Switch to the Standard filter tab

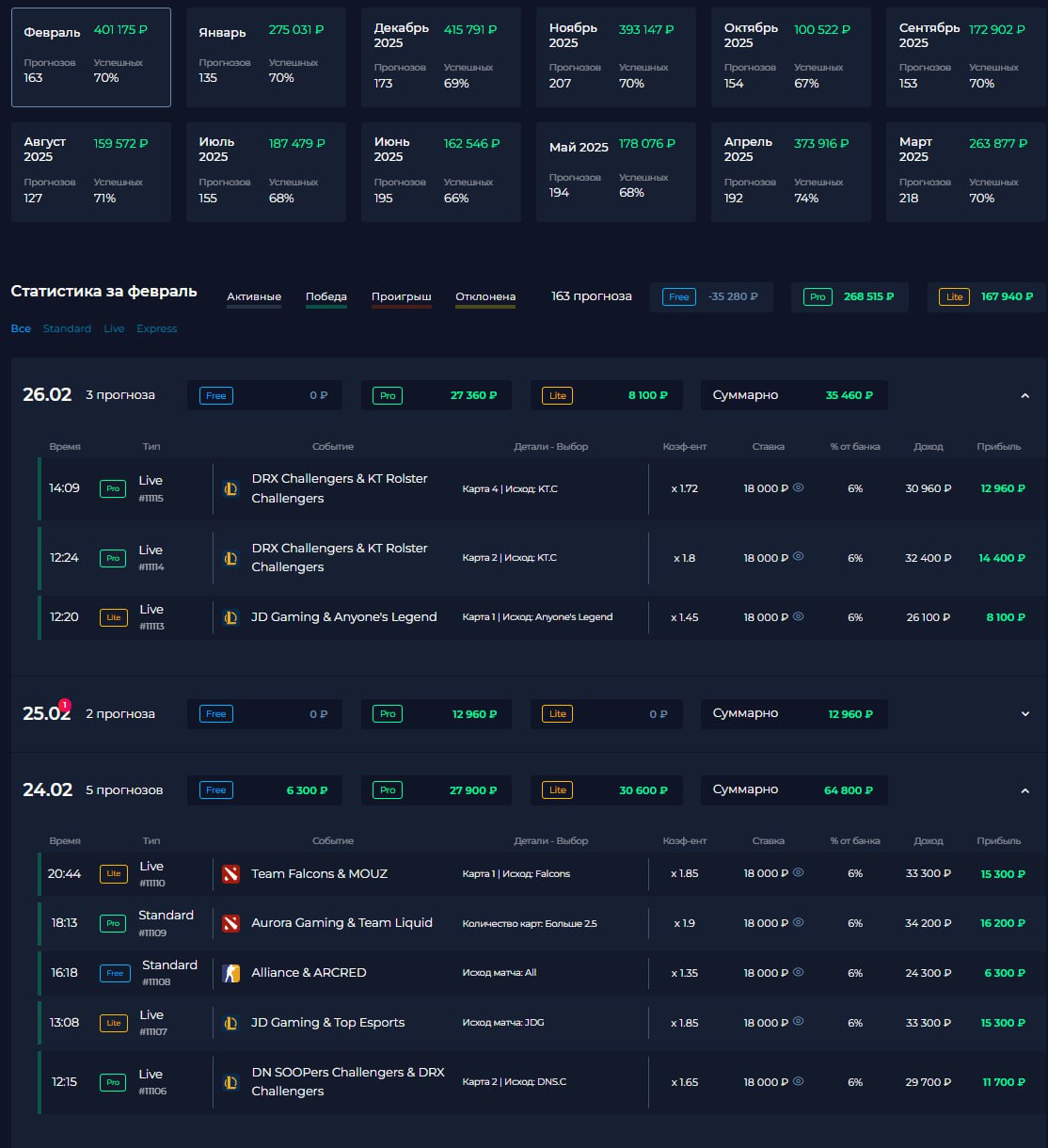[67, 328]
